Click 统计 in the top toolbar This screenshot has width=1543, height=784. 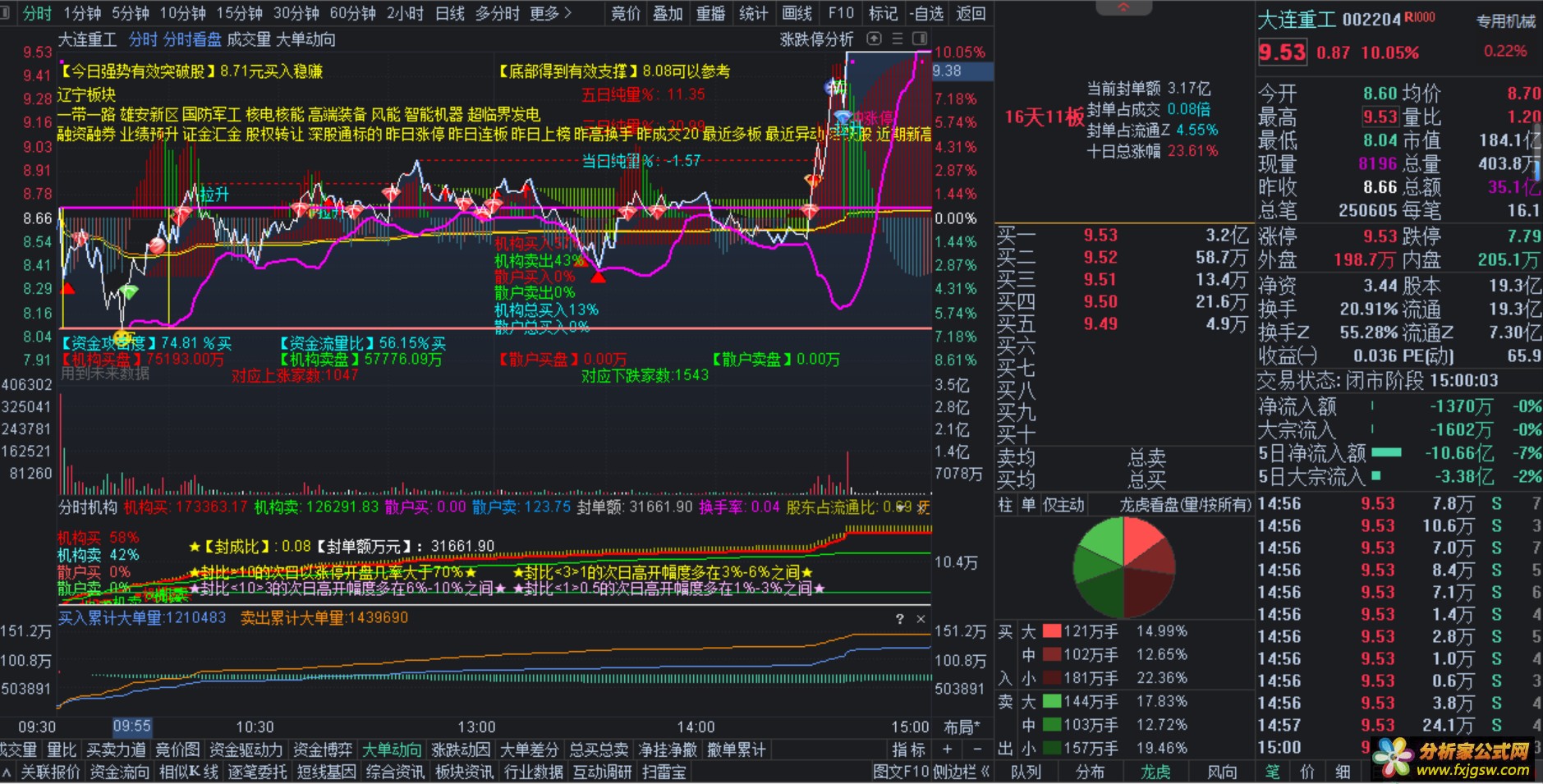click(x=754, y=13)
